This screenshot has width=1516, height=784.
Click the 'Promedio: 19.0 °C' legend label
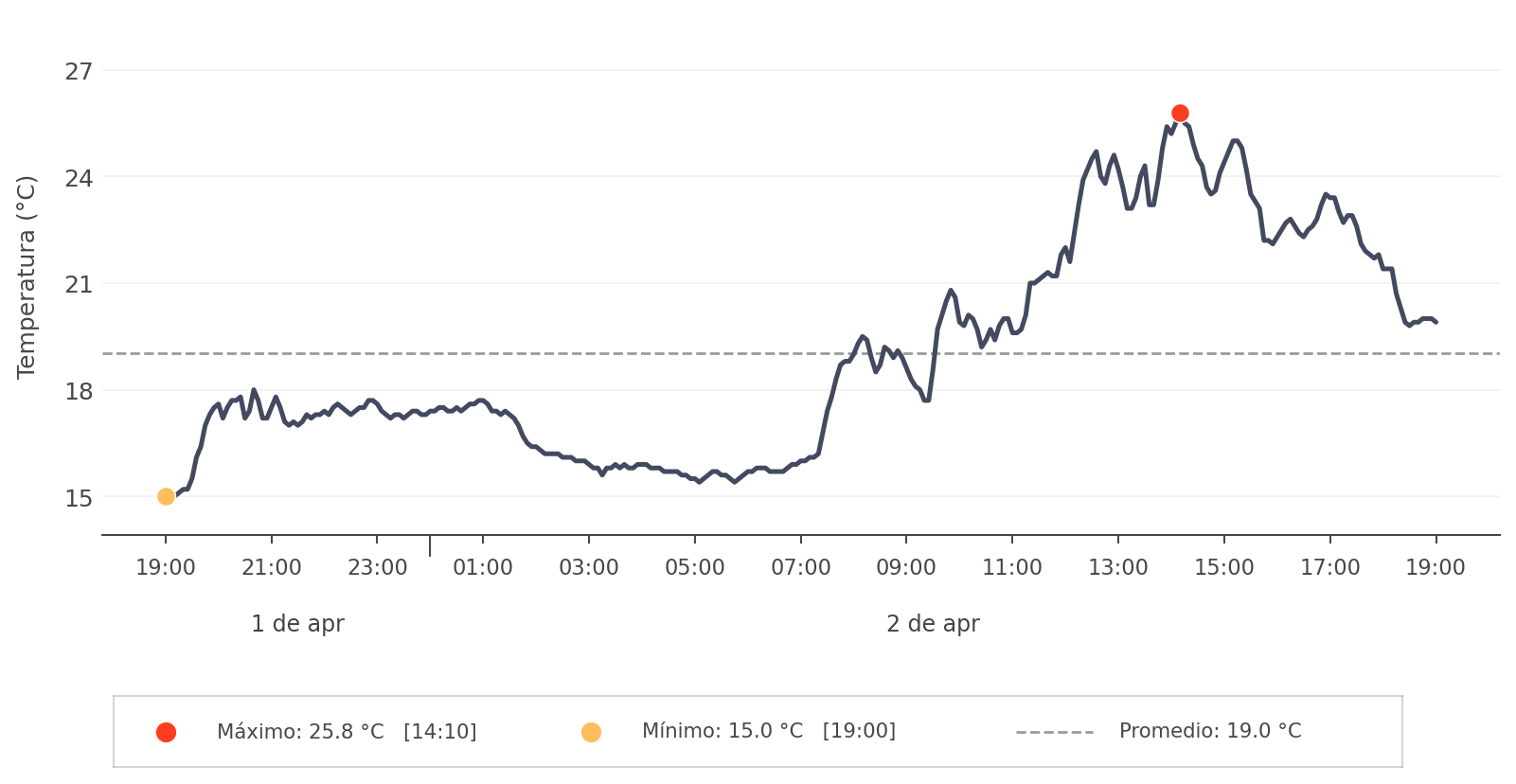[1209, 731]
